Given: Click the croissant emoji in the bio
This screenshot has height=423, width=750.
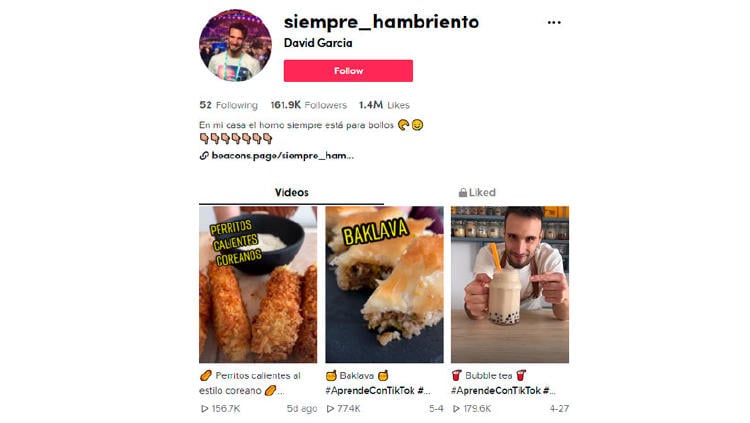Looking at the screenshot, I should (403, 125).
